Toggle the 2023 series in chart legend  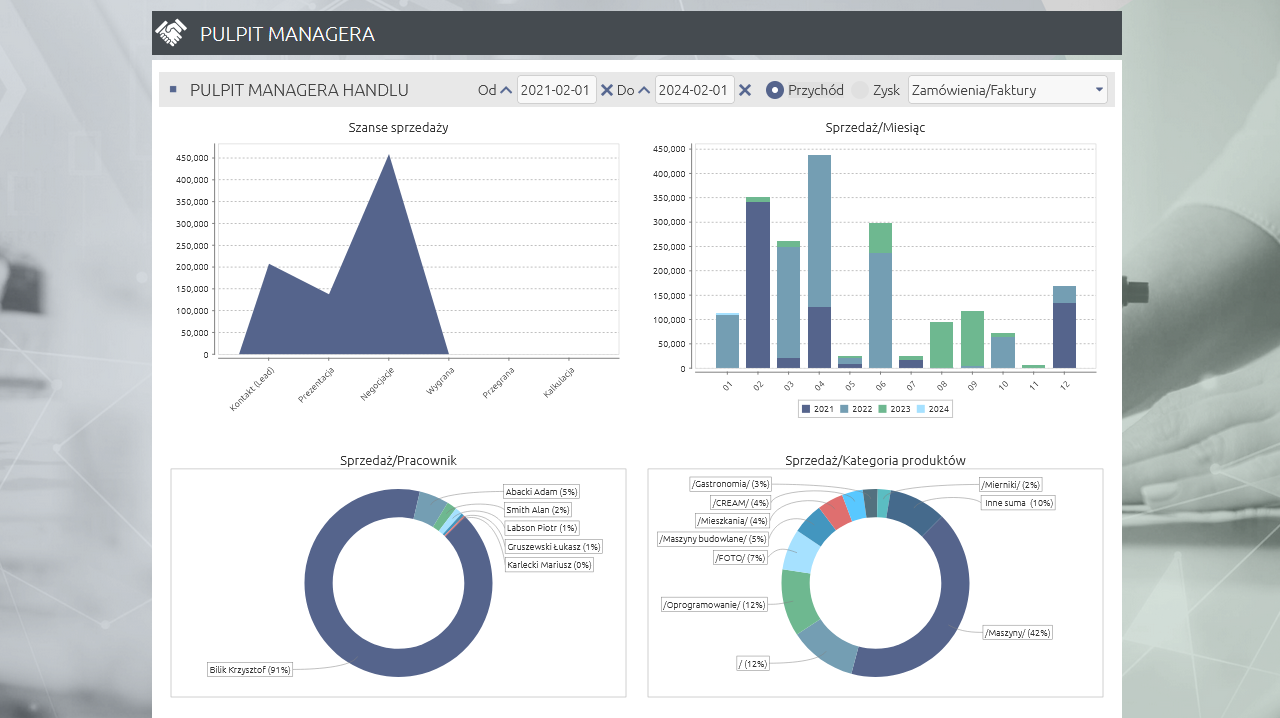[x=894, y=409]
